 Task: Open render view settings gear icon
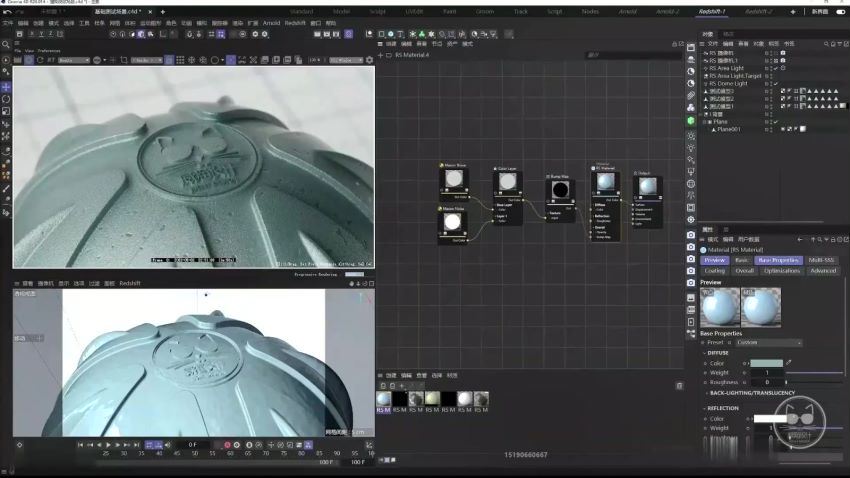tap(370, 60)
